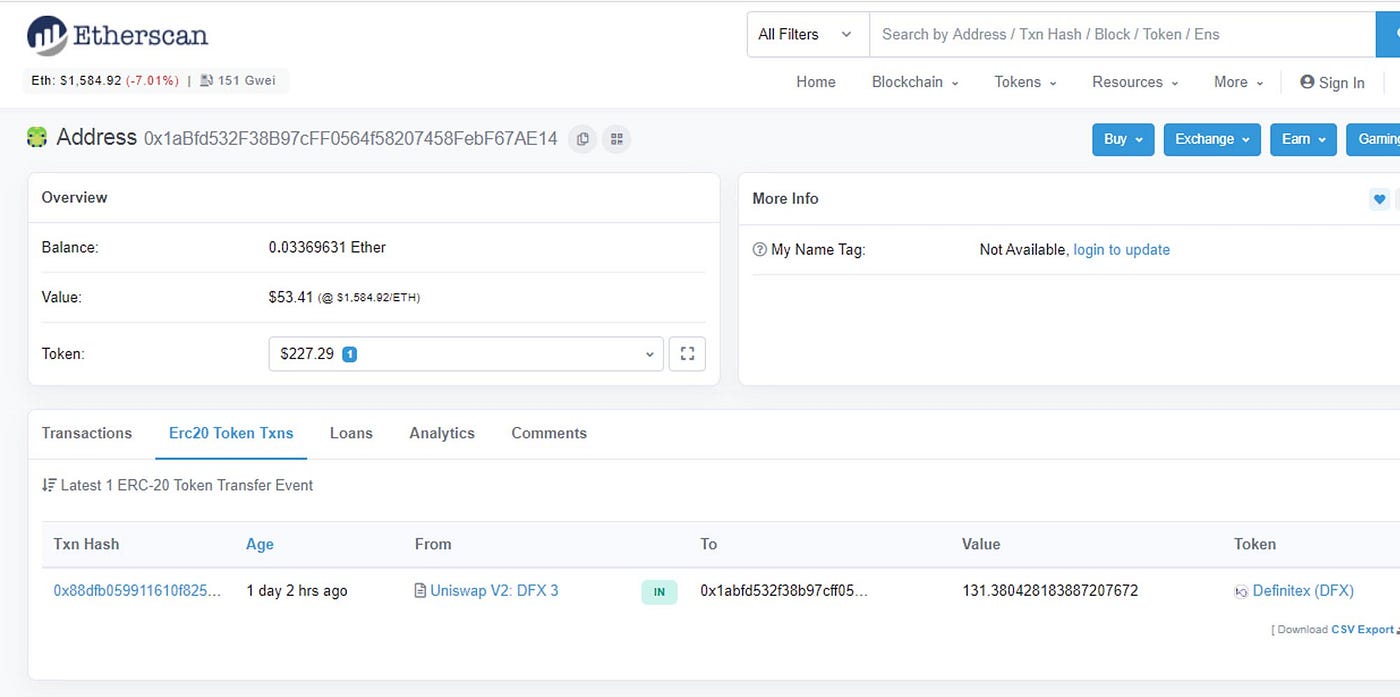This screenshot has width=1400, height=697.
Task: Switch to the Transactions tab
Action: 87,433
